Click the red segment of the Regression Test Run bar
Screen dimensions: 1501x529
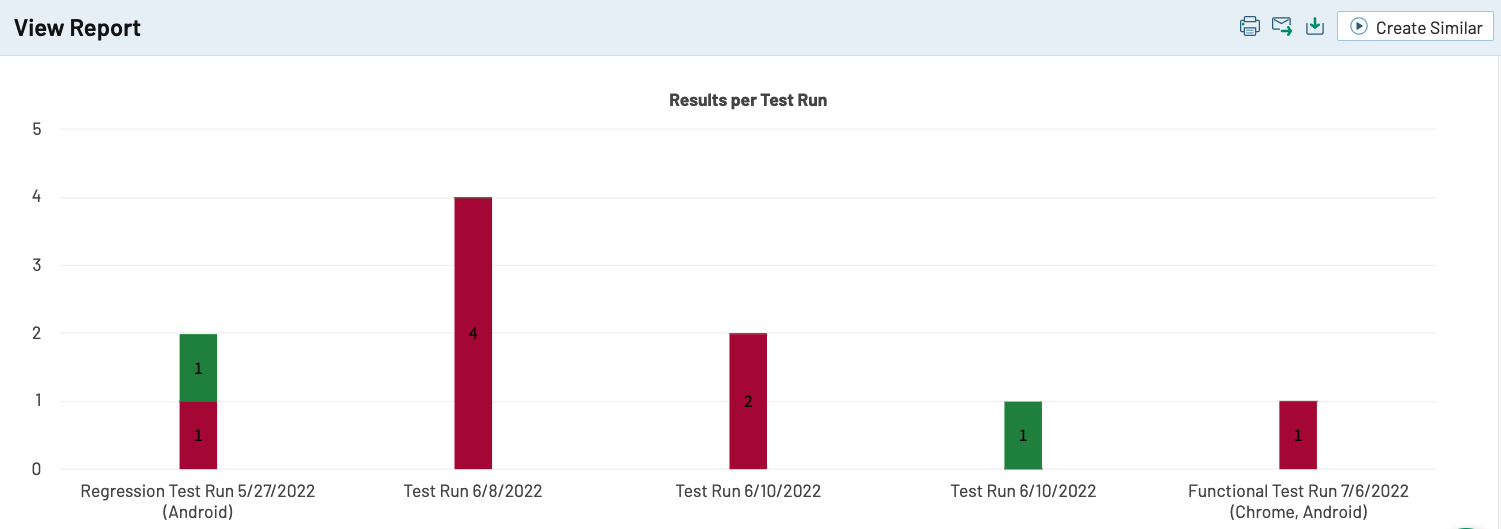tap(198, 435)
